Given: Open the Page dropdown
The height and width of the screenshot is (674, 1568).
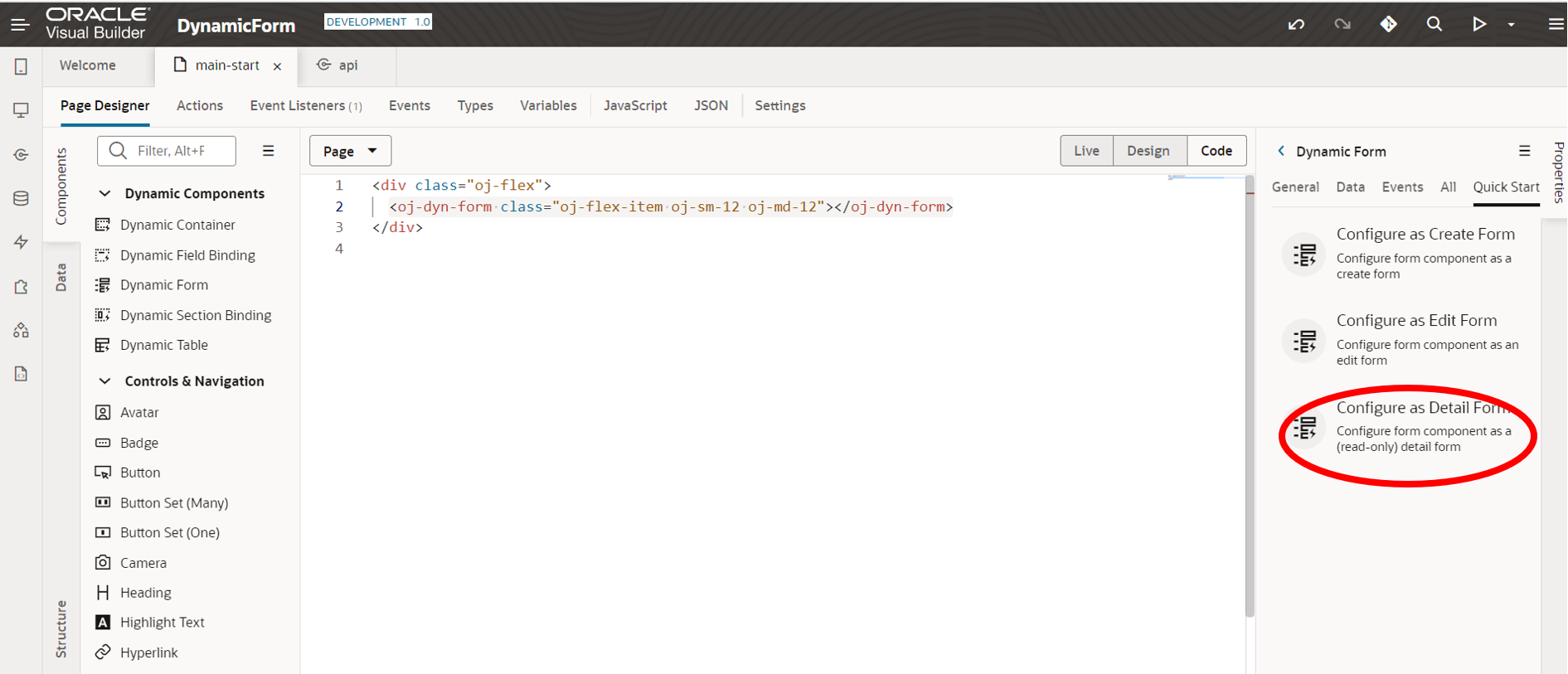Looking at the screenshot, I should [350, 151].
